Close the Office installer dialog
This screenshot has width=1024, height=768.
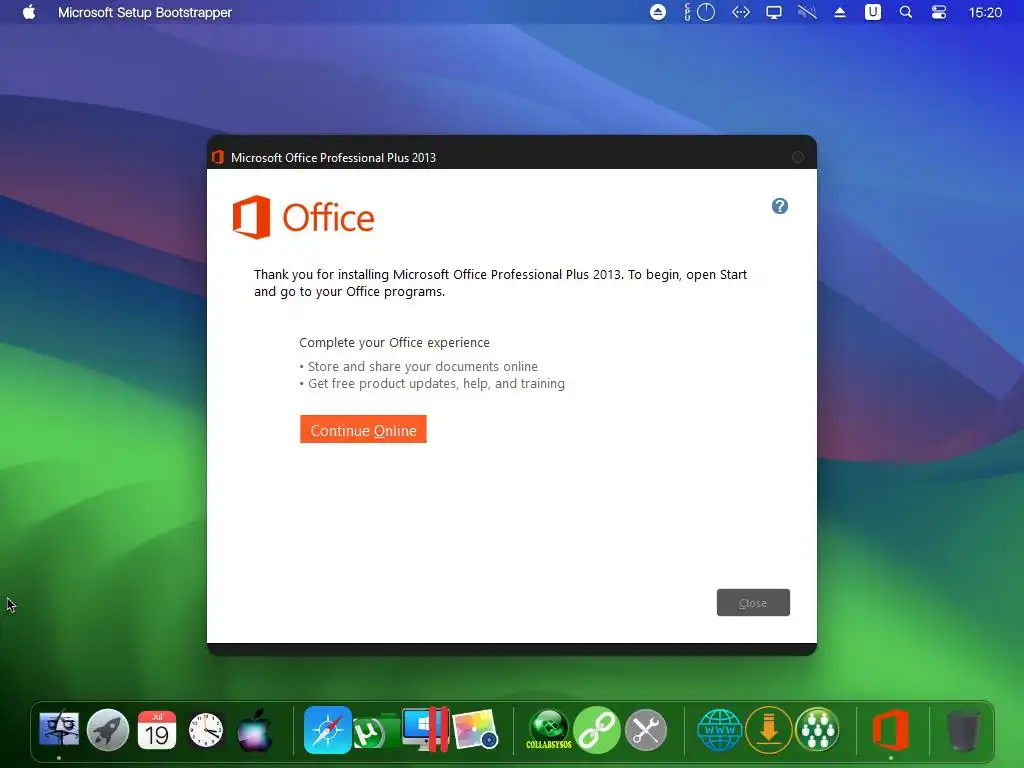click(x=753, y=602)
